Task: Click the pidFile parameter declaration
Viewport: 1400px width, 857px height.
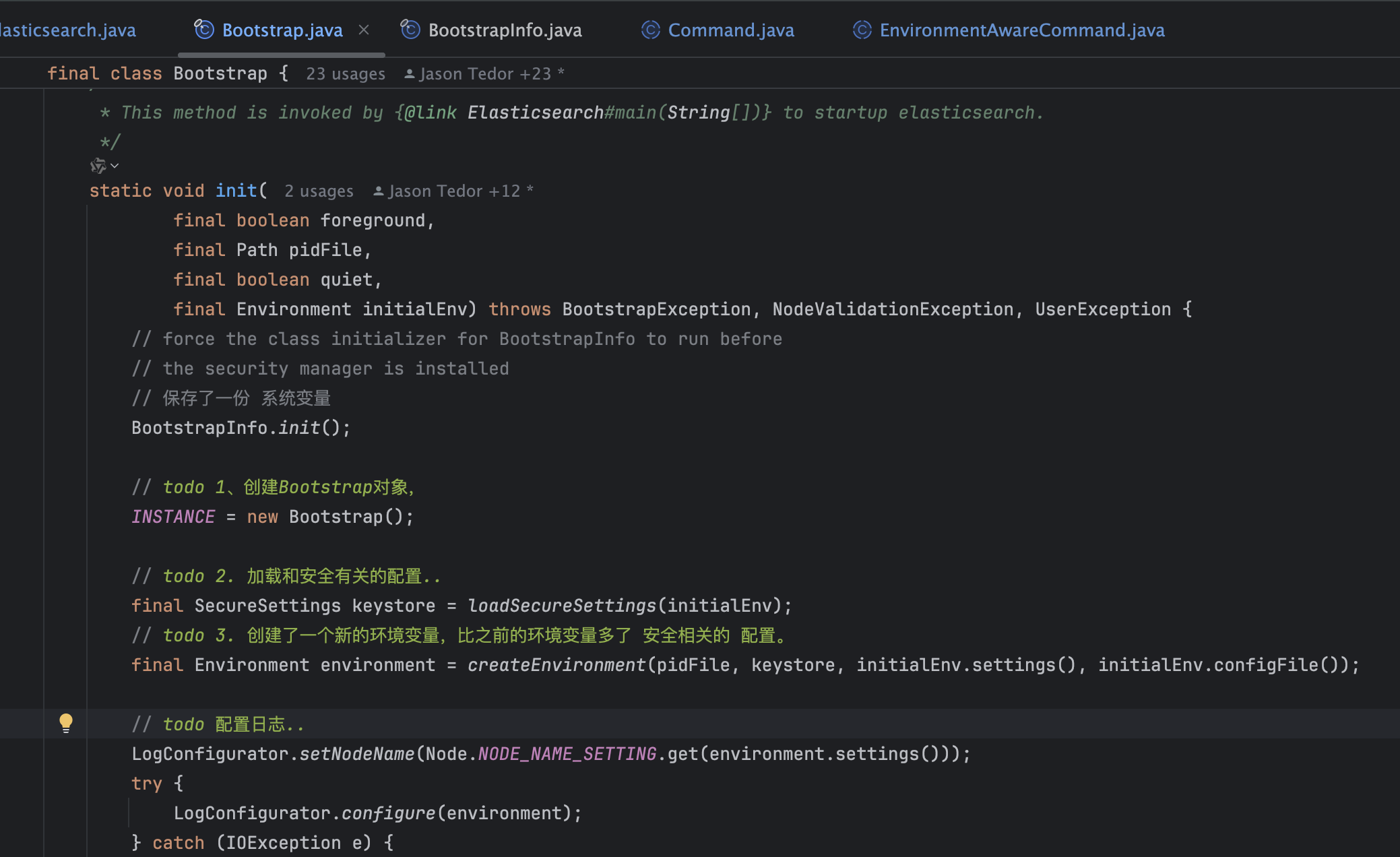Action: (325, 250)
